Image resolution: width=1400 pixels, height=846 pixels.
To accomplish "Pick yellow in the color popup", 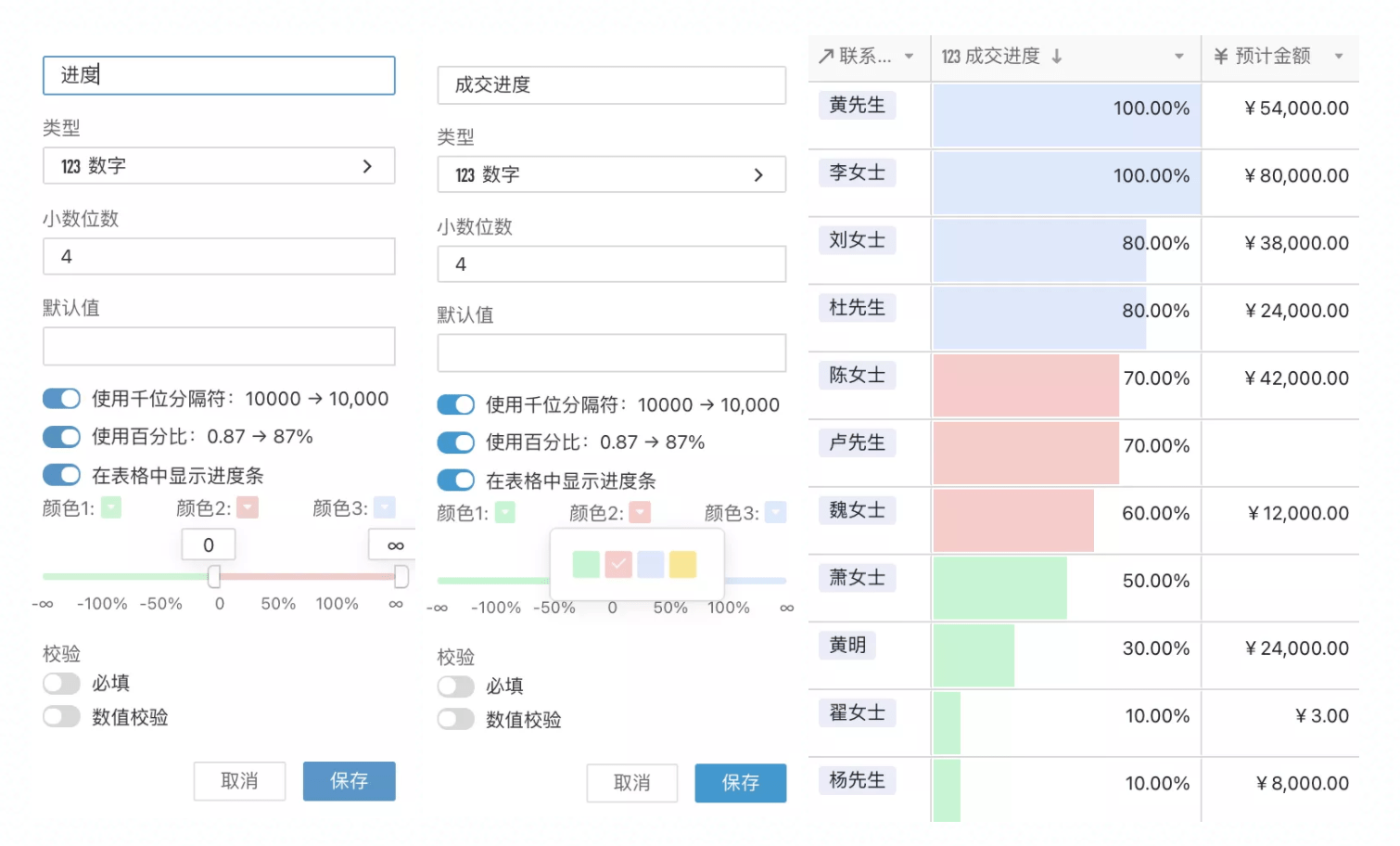I will (683, 564).
